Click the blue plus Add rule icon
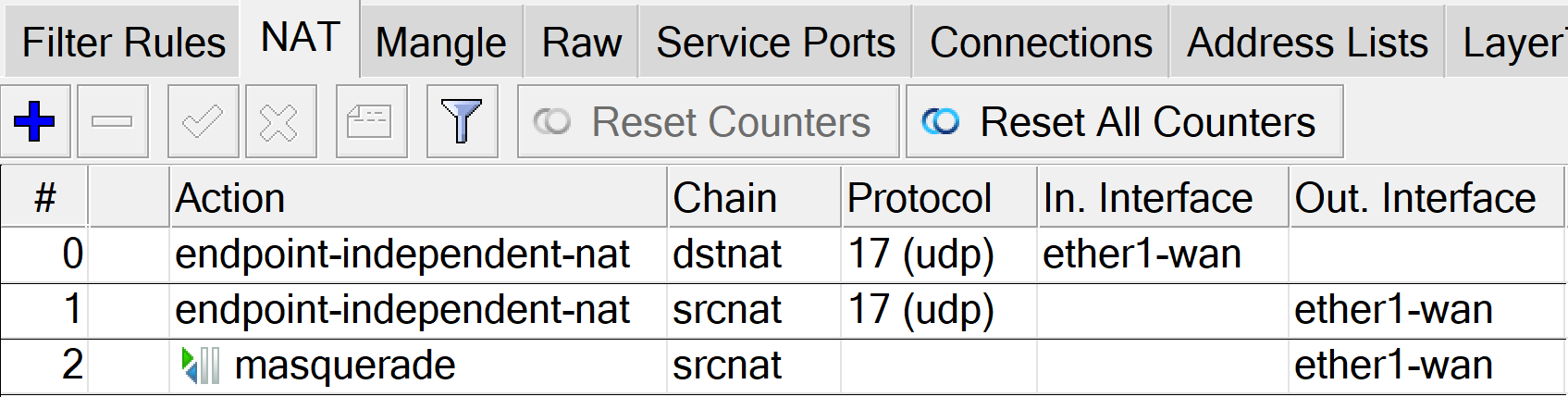Image resolution: width=1568 pixels, height=397 pixels. click(x=35, y=121)
